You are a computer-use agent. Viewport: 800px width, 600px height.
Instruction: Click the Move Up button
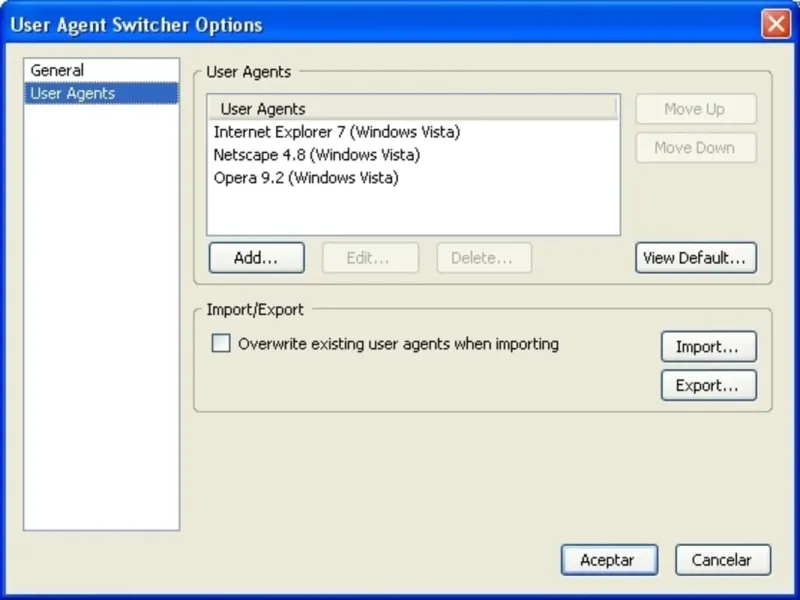tap(695, 109)
